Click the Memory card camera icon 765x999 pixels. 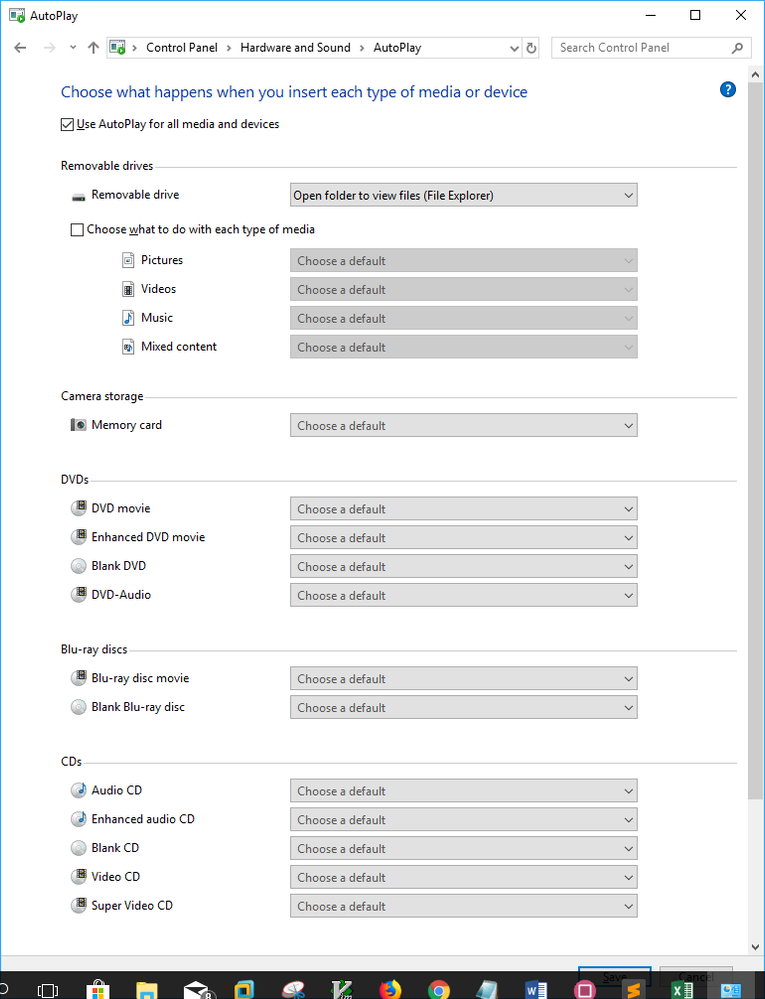pyautogui.click(x=78, y=425)
